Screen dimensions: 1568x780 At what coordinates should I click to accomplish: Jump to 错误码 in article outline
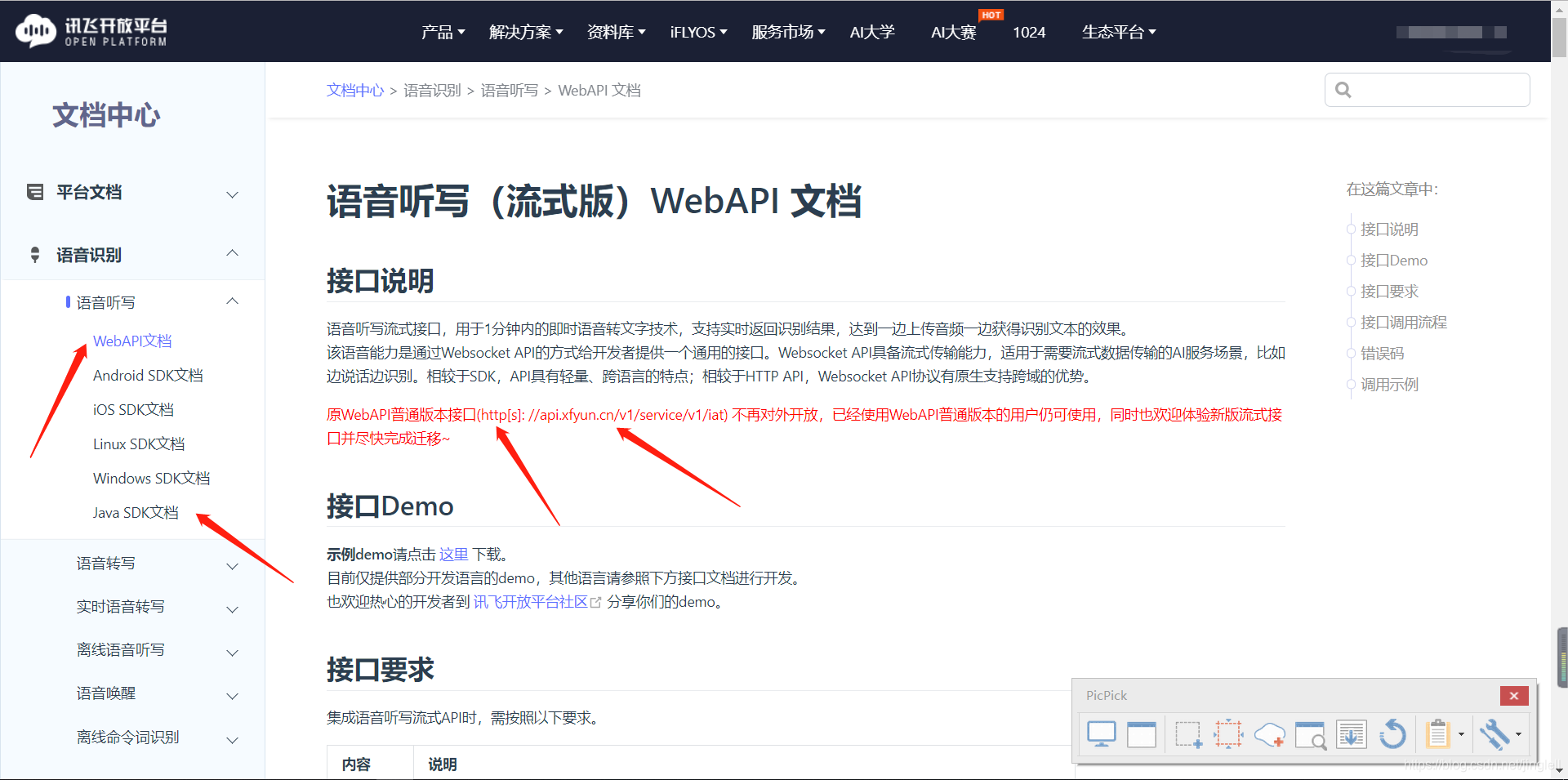[x=1382, y=354]
